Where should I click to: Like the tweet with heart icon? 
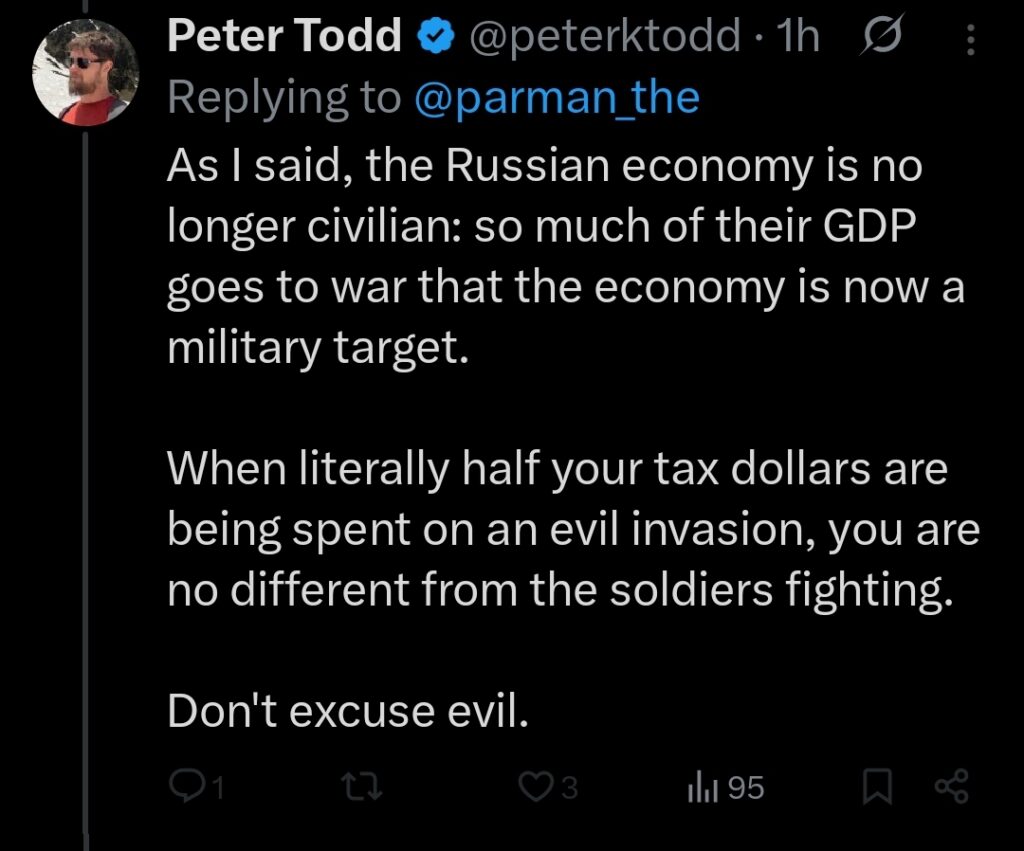pos(533,788)
